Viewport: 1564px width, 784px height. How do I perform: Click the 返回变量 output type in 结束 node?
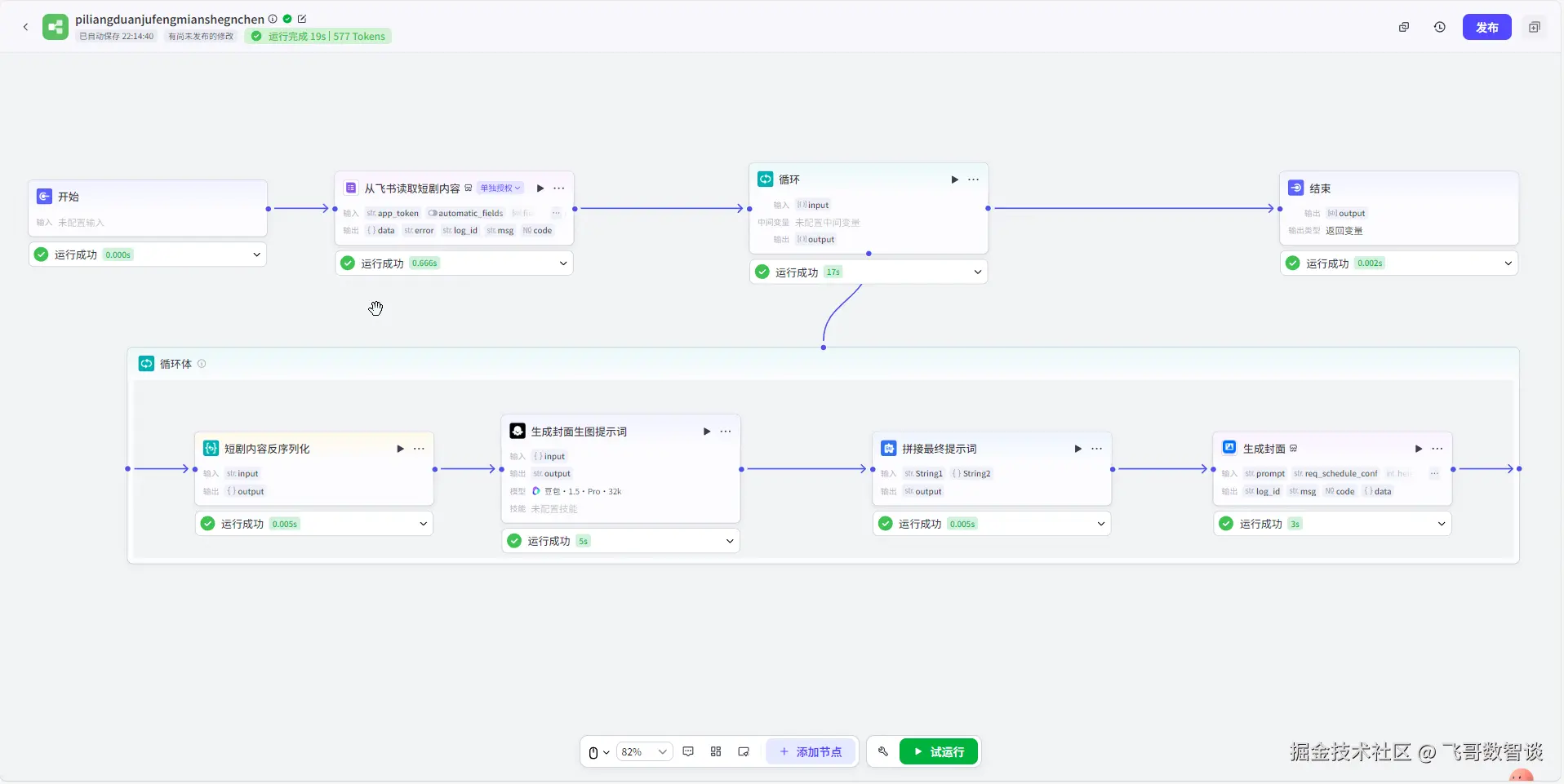(x=1344, y=231)
